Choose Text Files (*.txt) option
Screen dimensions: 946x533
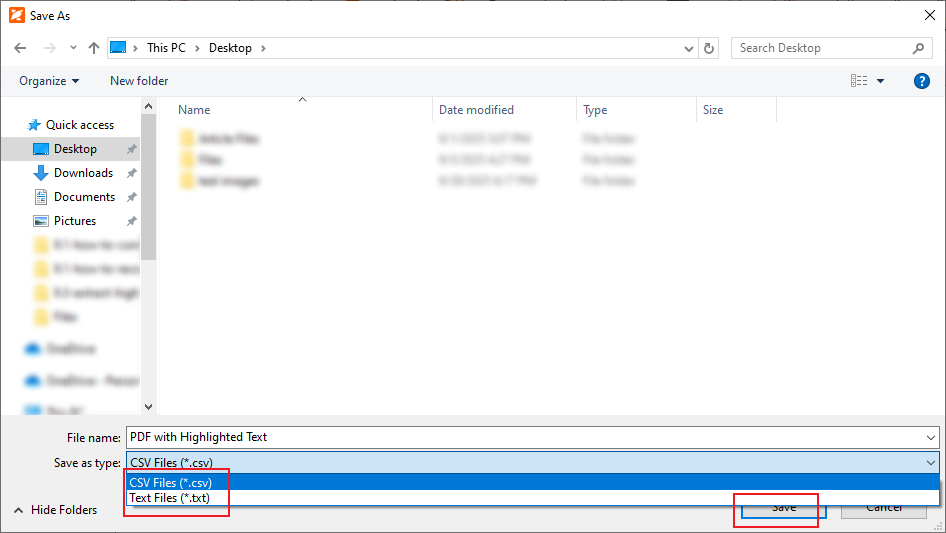[x=170, y=498]
